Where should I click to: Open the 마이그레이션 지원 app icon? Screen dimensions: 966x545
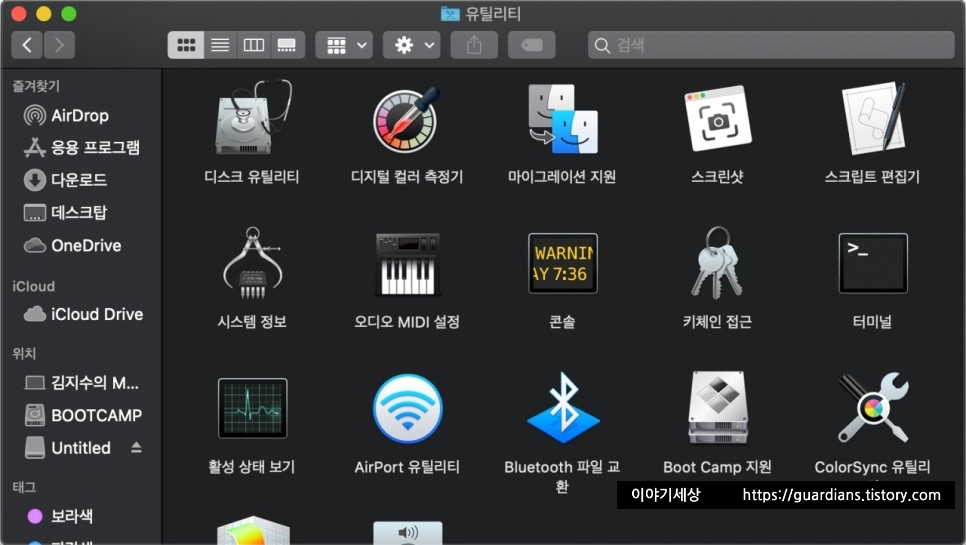tap(562, 119)
